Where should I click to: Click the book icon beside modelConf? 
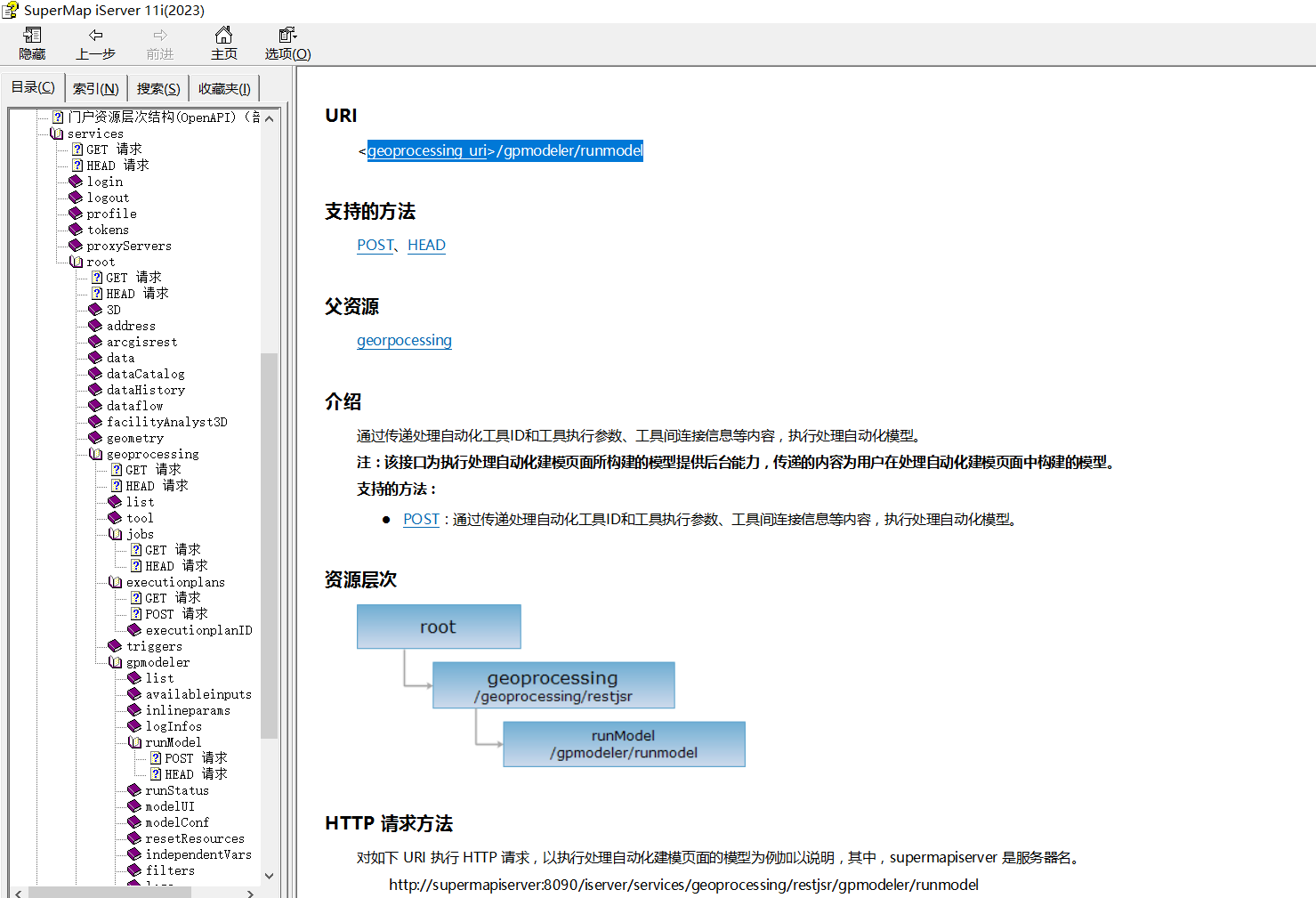click(x=135, y=822)
